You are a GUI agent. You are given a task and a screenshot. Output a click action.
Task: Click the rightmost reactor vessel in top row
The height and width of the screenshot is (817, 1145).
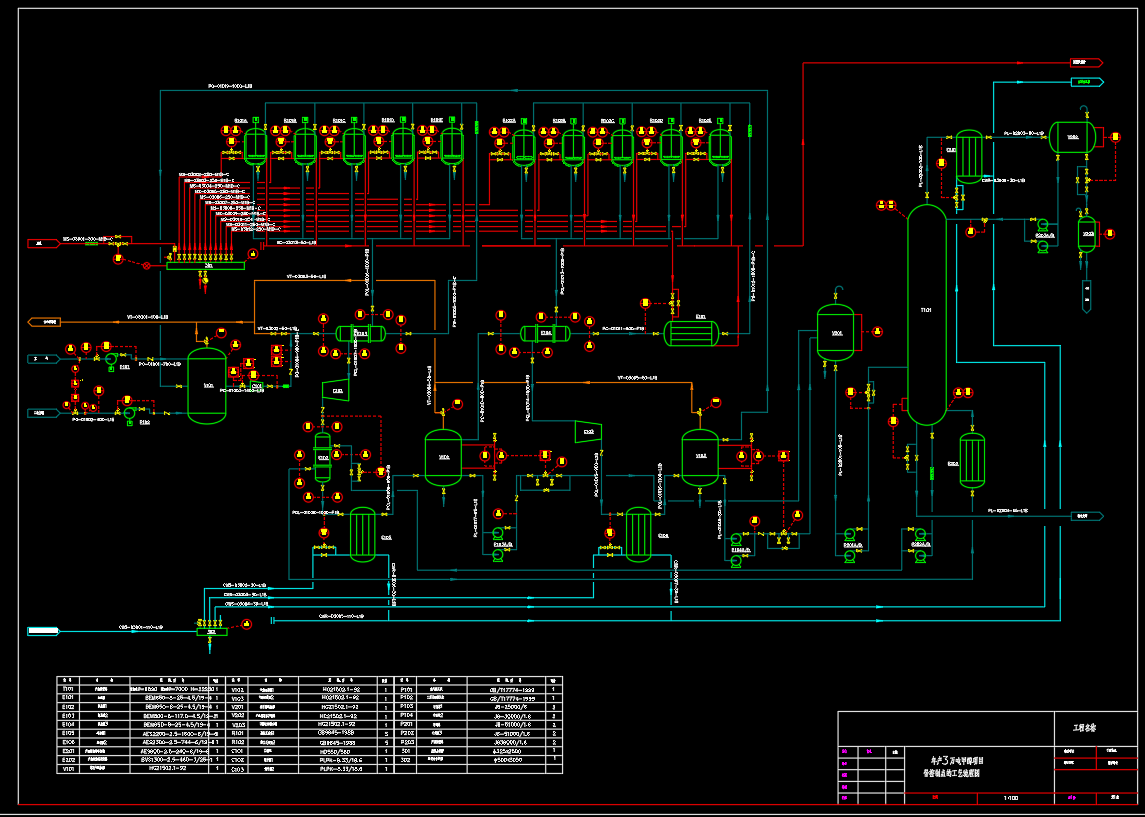719,147
